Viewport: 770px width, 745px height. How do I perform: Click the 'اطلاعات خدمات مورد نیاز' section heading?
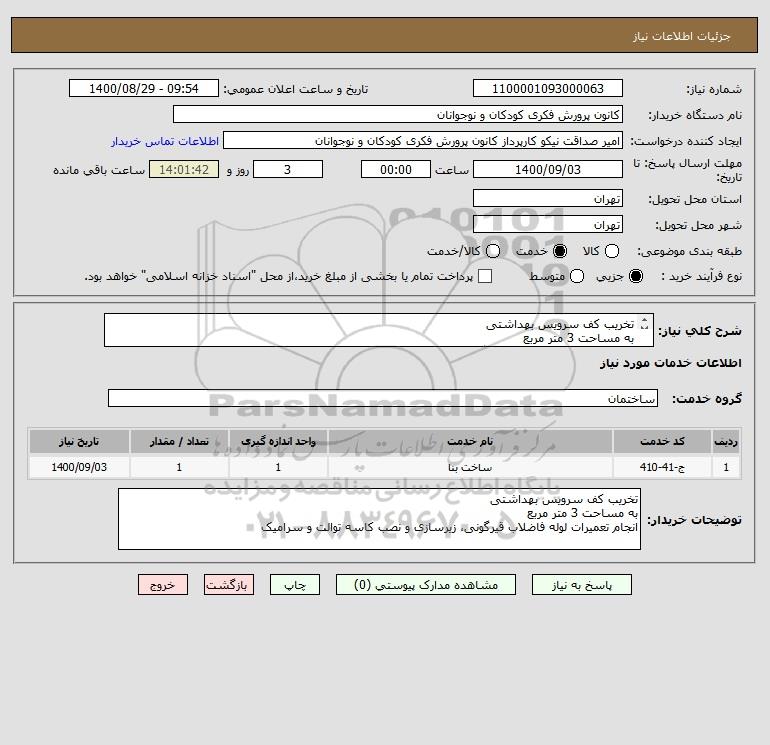pyautogui.click(x=671, y=363)
